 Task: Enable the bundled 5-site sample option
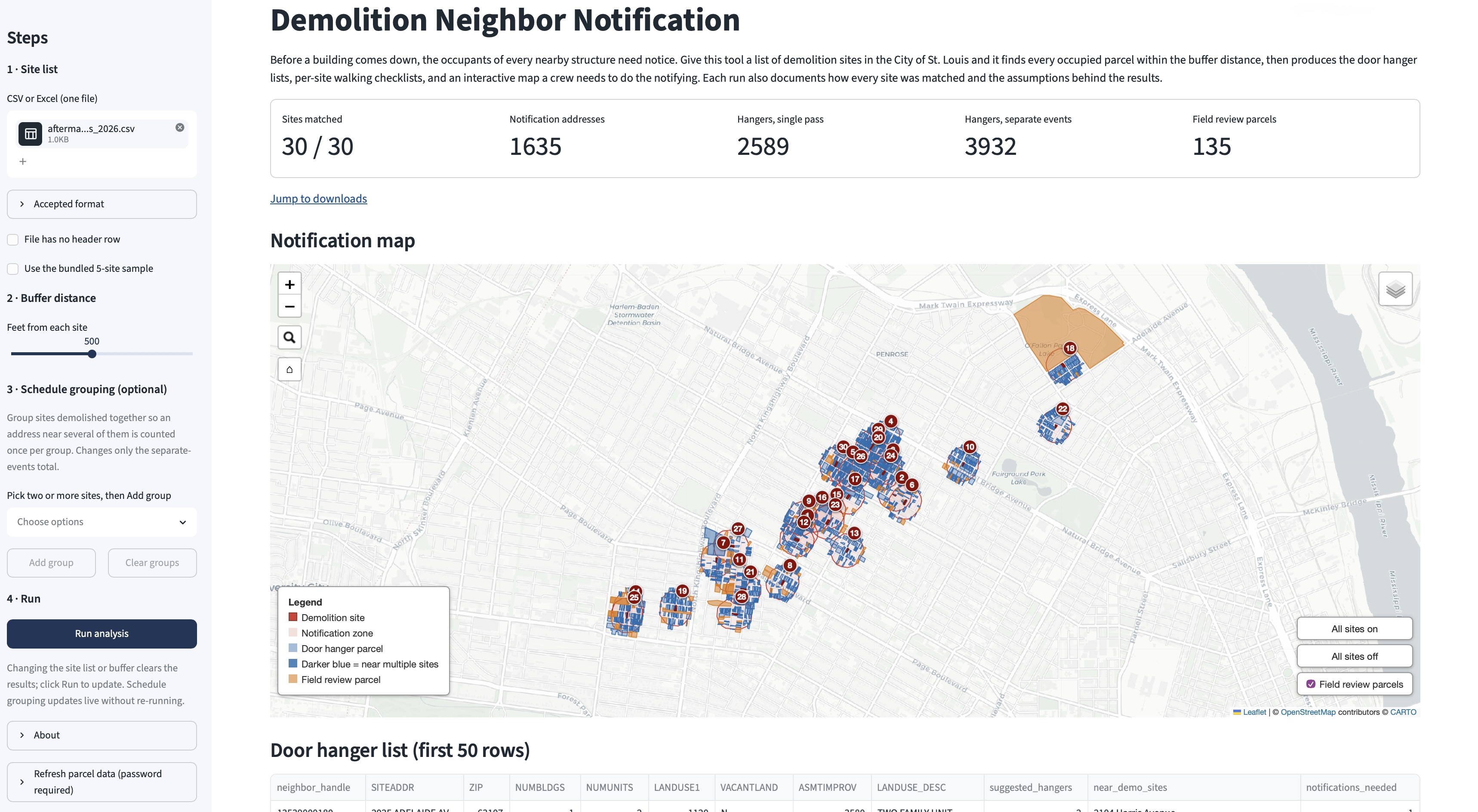click(x=12, y=268)
